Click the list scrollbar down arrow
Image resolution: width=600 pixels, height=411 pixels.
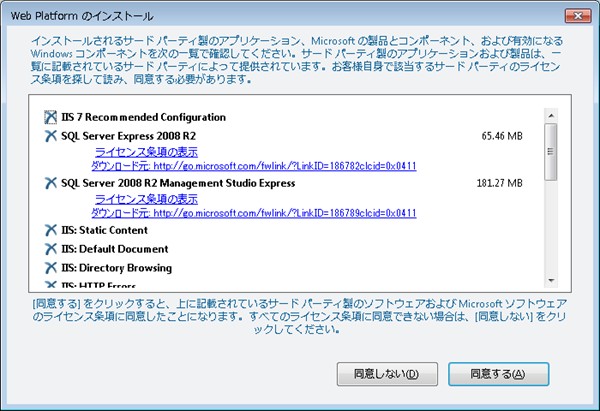coord(551,281)
